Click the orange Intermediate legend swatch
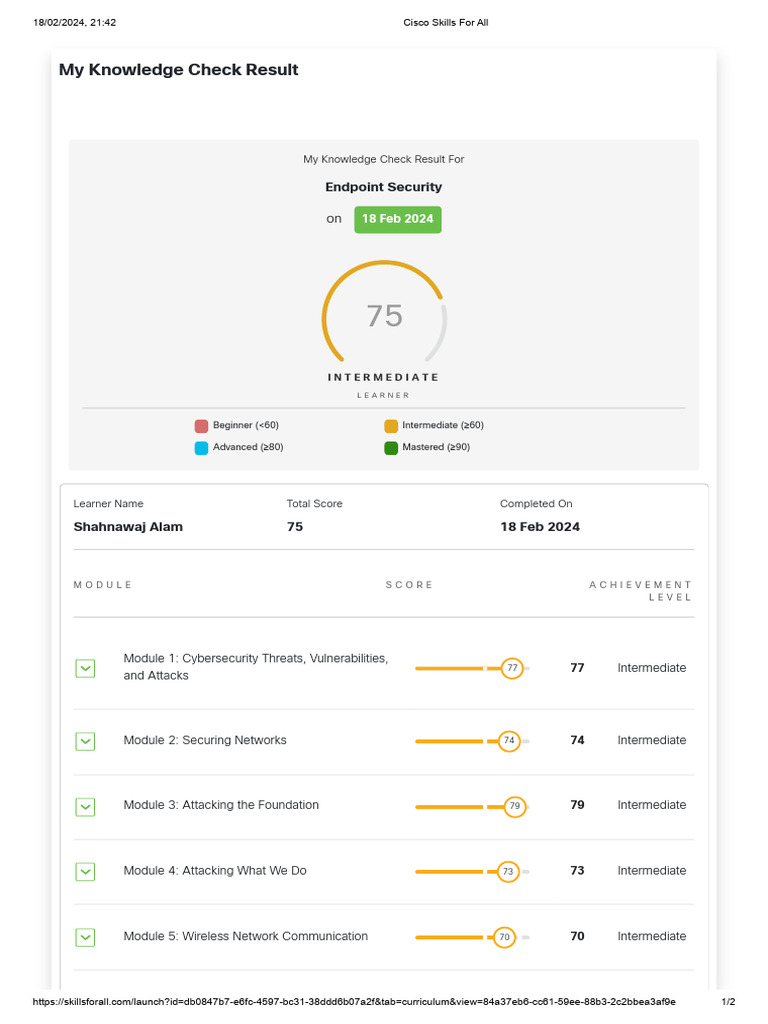The height and width of the screenshot is (1024, 768). pyautogui.click(x=391, y=426)
